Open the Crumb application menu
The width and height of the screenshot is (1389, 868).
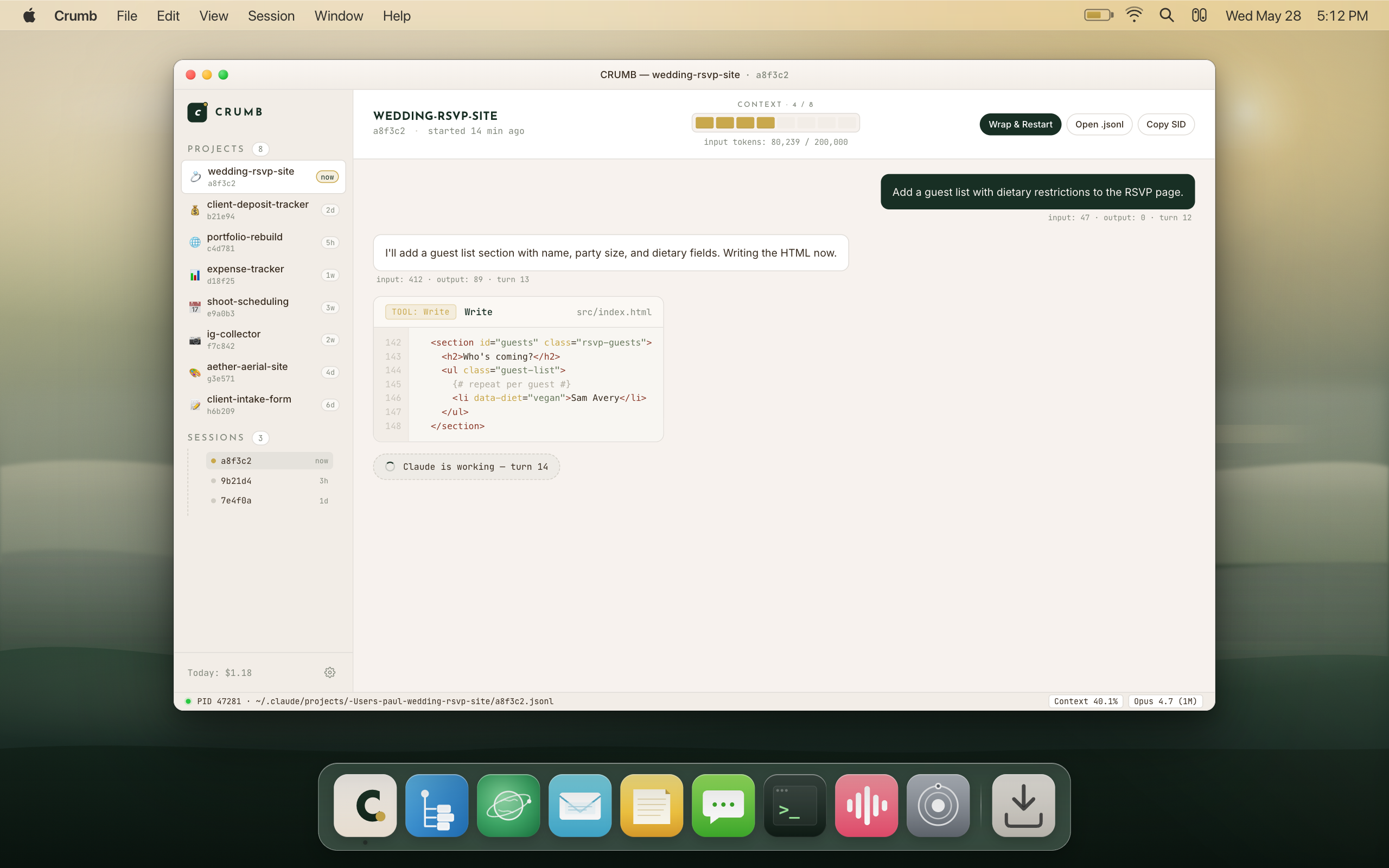pyautogui.click(x=76, y=16)
